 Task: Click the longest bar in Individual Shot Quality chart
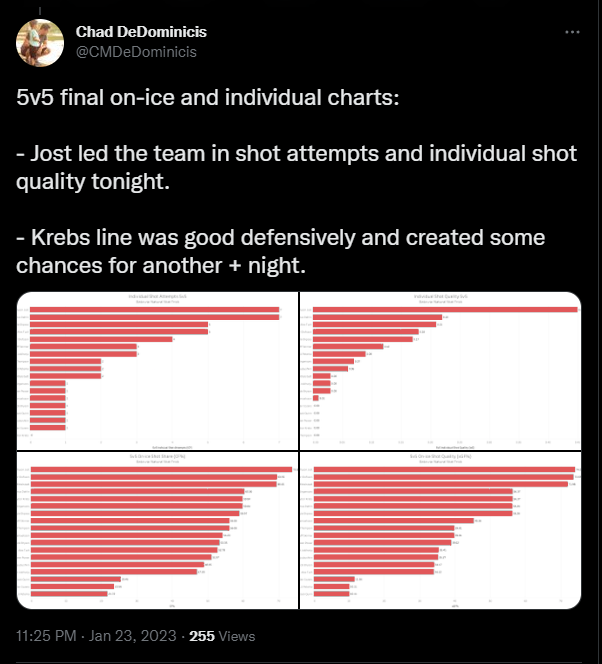445,310
